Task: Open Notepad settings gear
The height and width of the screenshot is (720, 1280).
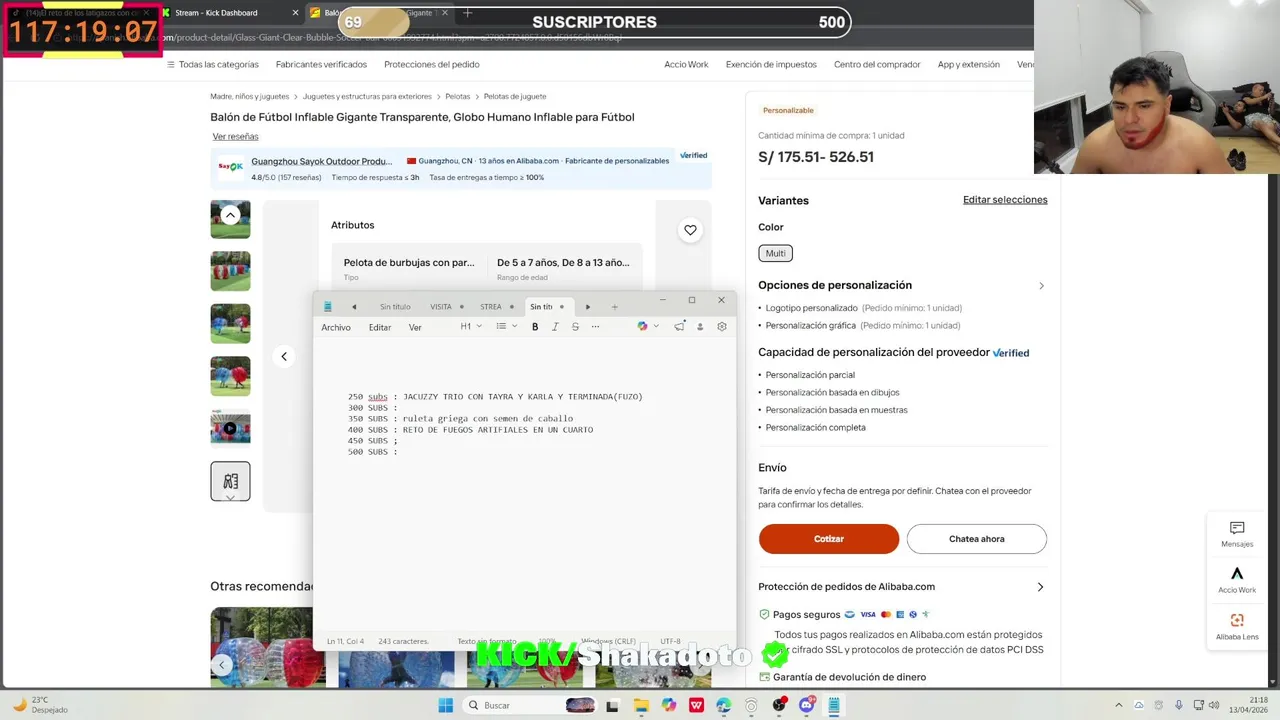Action: 721,327
